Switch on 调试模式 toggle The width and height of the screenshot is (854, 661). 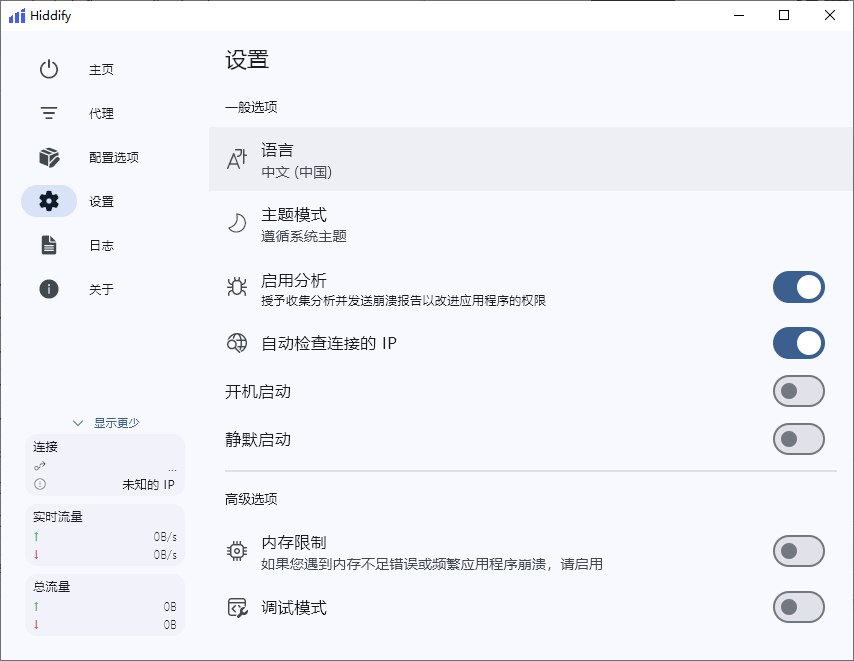click(798, 607)
